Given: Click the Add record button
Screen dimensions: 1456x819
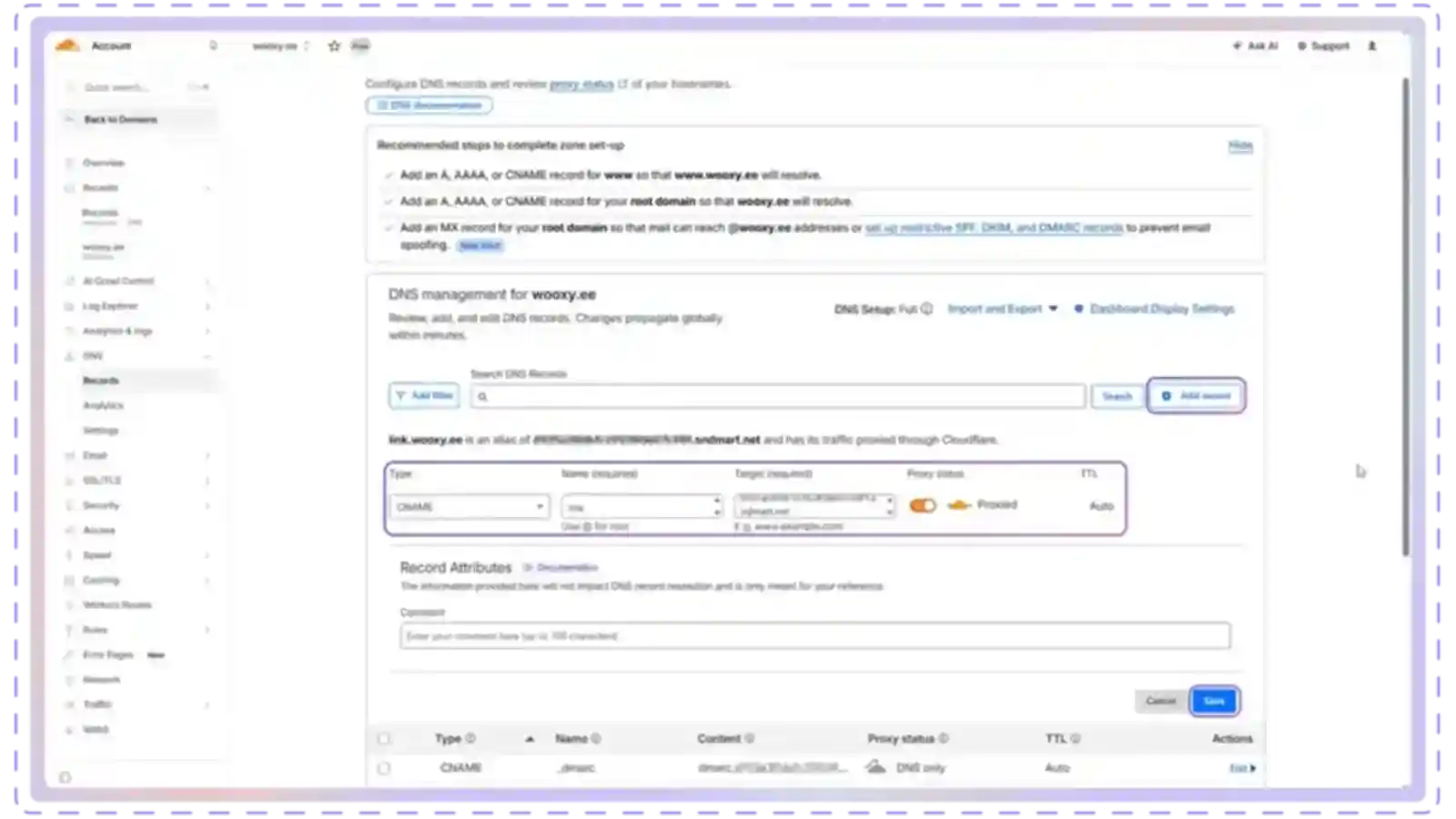Looking at the screenshot, I should point(1196,396).
